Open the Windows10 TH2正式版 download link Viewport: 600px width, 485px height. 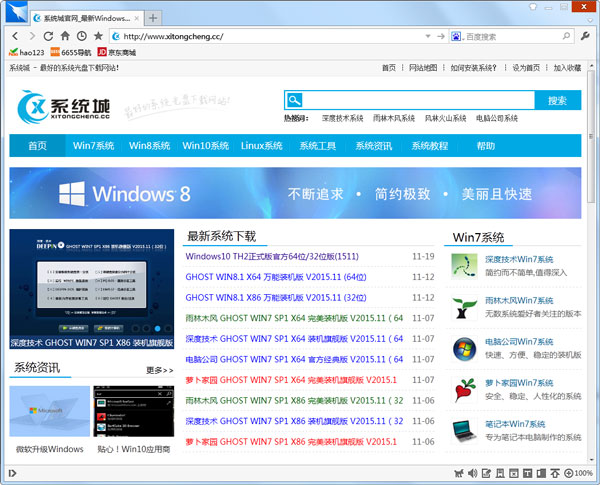click(x=272, y=256)
